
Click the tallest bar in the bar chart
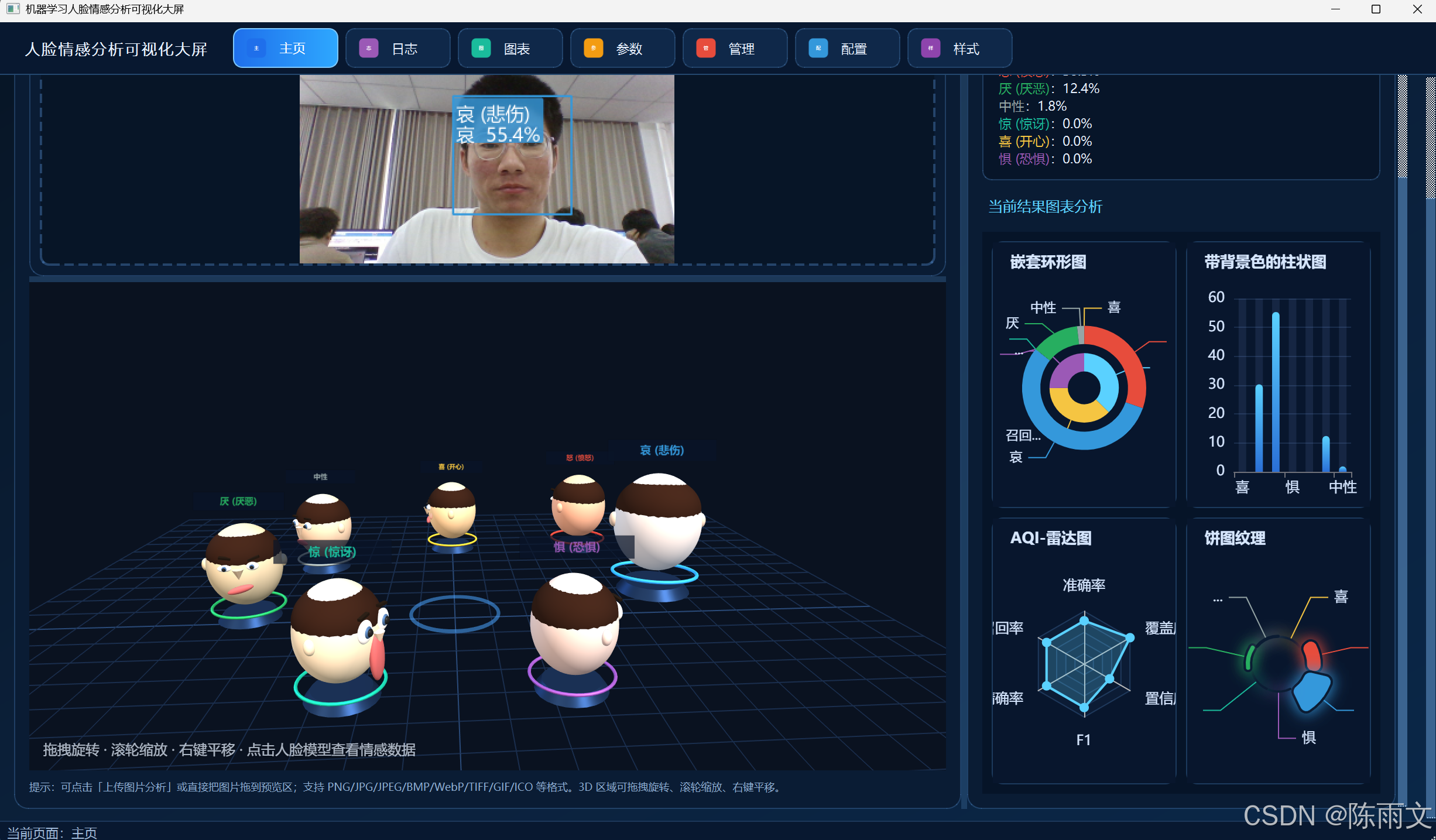click(1276, 392)
